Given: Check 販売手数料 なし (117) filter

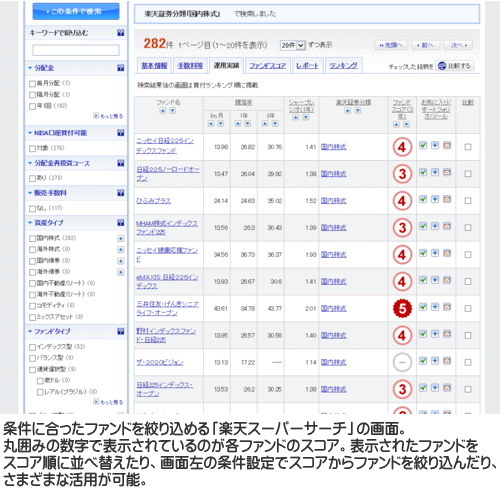Looking at the screenshot, I should 32,209.
